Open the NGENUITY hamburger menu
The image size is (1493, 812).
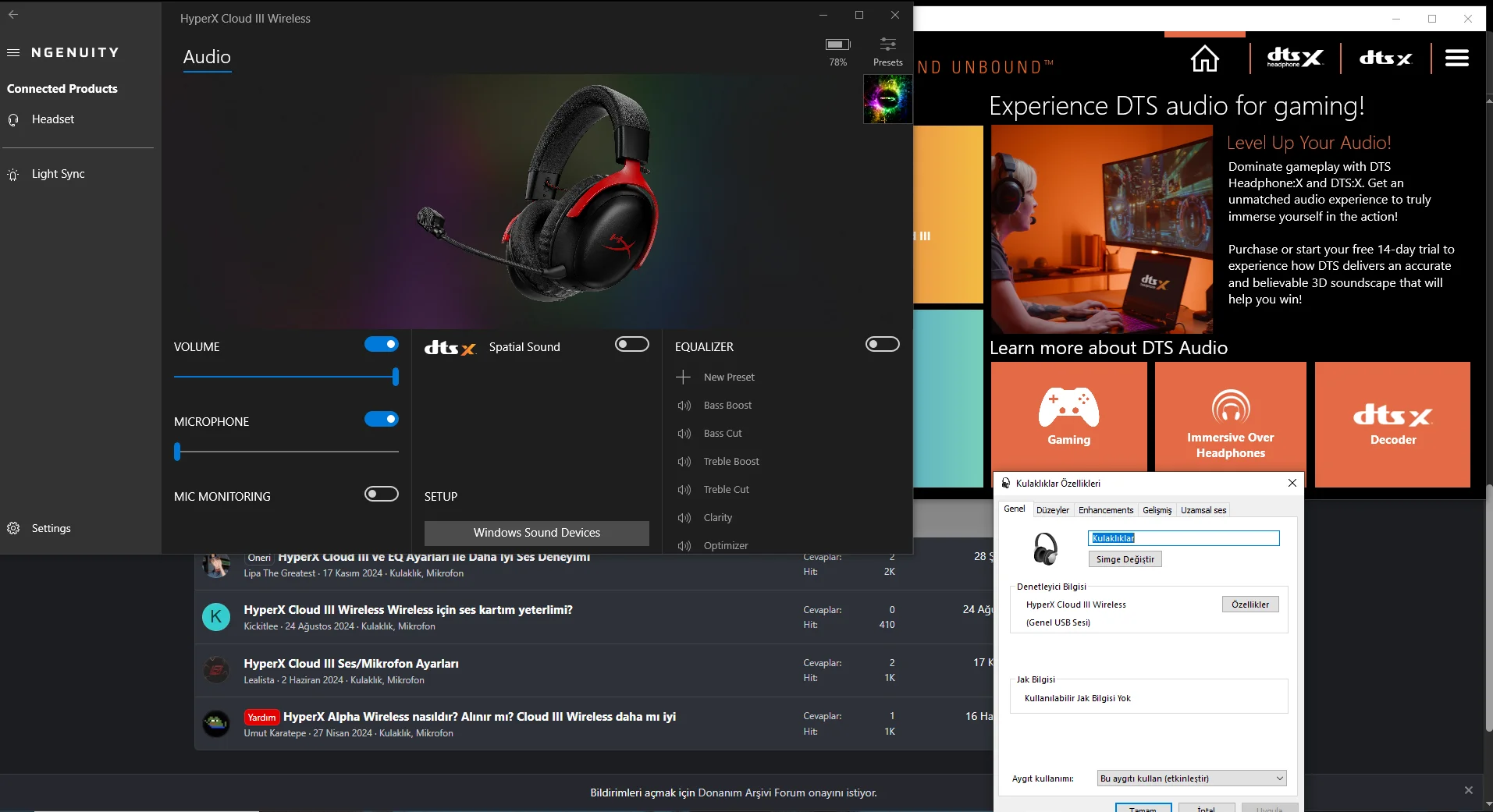point(13,53)
